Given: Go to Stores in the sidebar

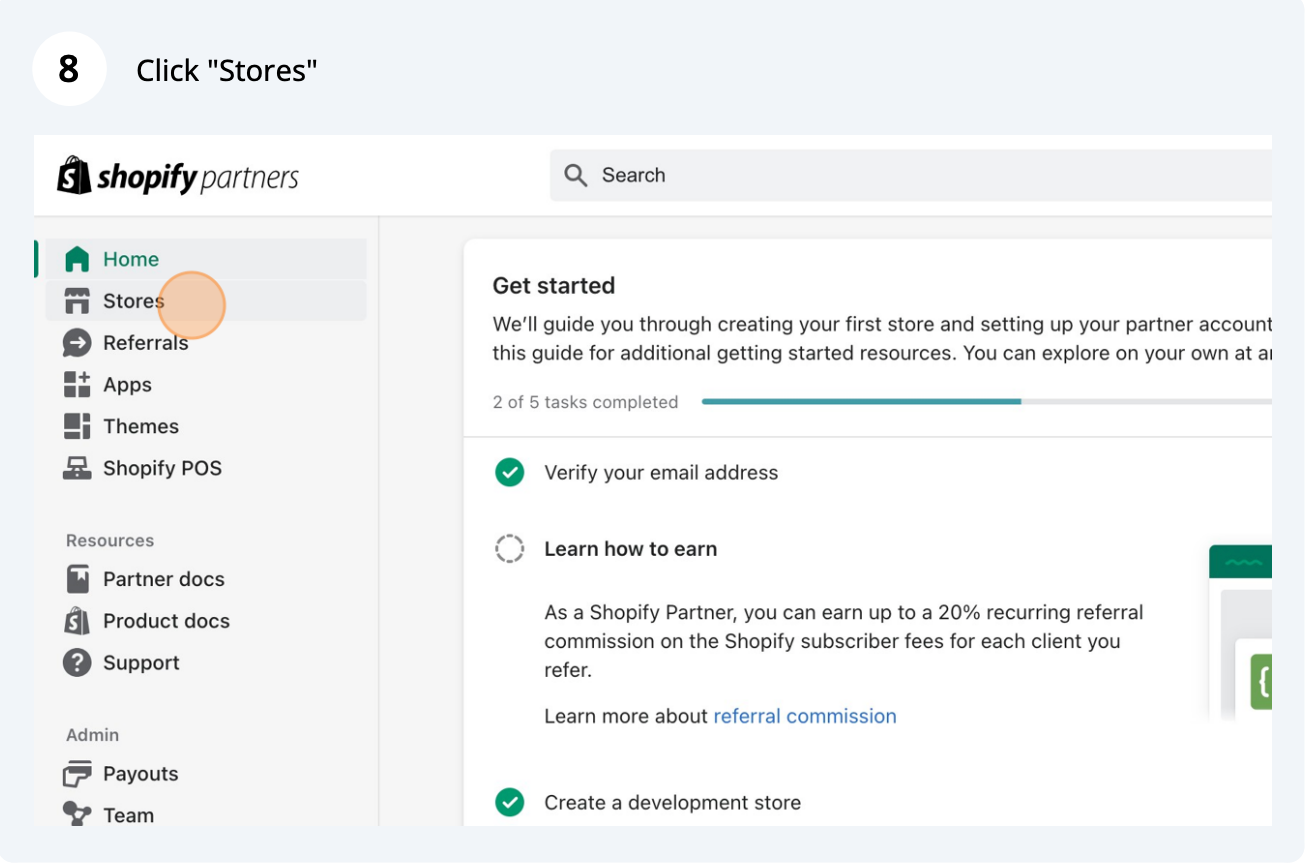Looking at the screenshot, I should point(206,301).
